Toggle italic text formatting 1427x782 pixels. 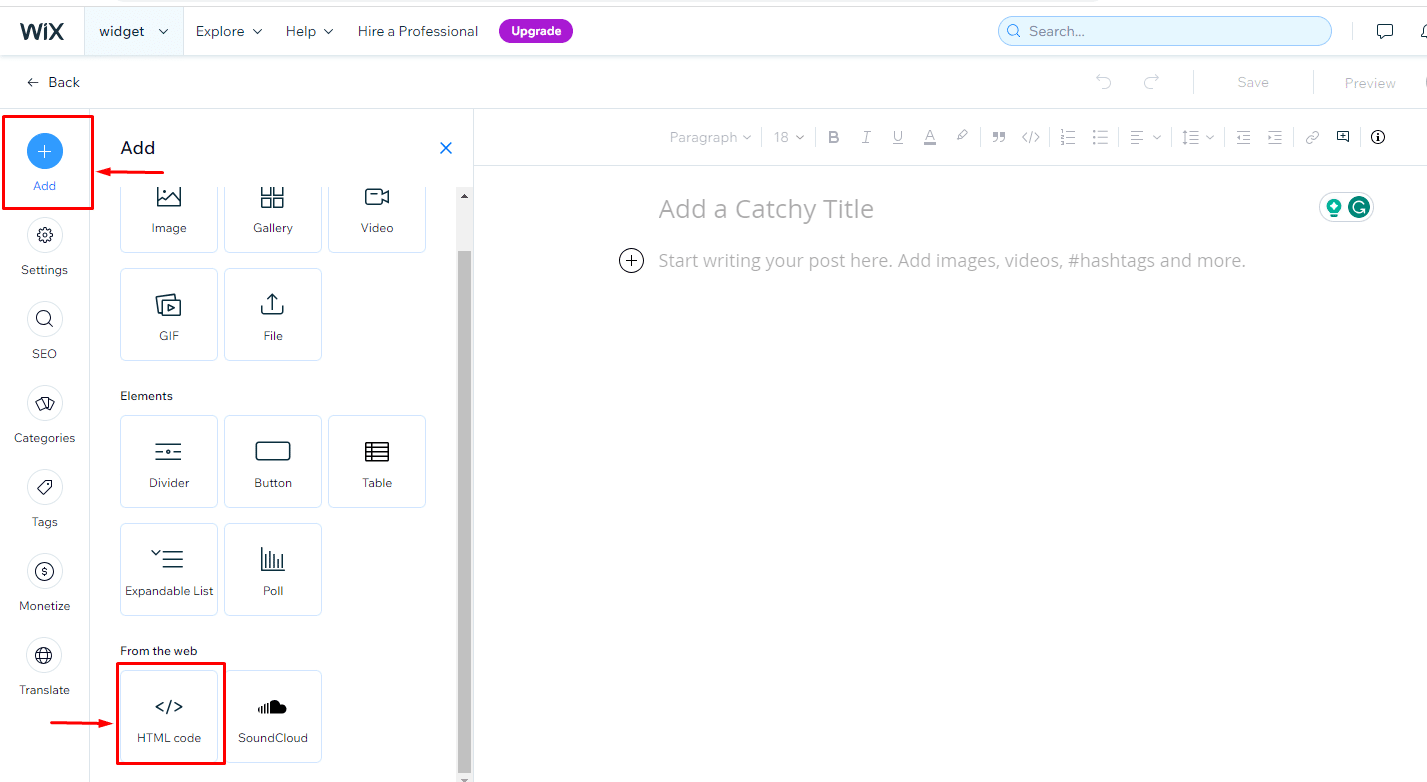[866, 138]
